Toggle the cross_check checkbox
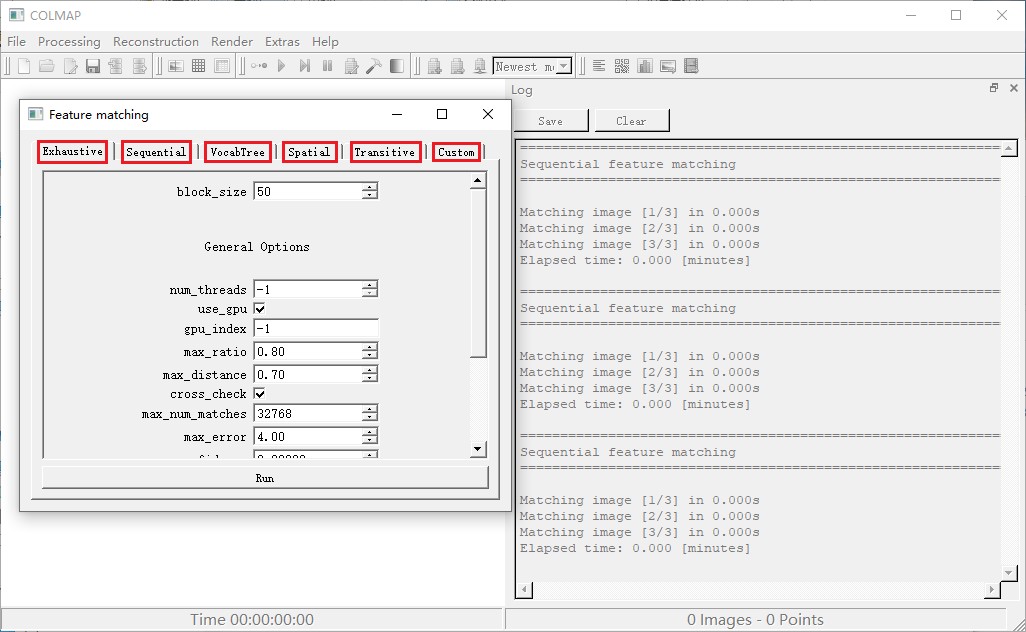This screenshot has height=632, width=1026. point(260,394)
